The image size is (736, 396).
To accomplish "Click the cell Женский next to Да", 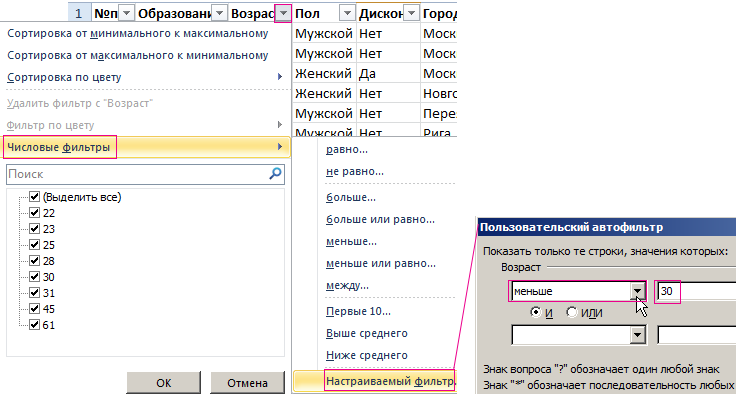I will (x=324, y=74).
